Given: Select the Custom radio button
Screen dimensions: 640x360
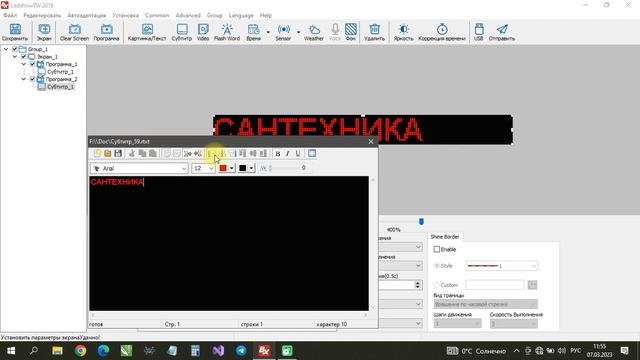Looking at the screenshot, I should coord(436,284).
